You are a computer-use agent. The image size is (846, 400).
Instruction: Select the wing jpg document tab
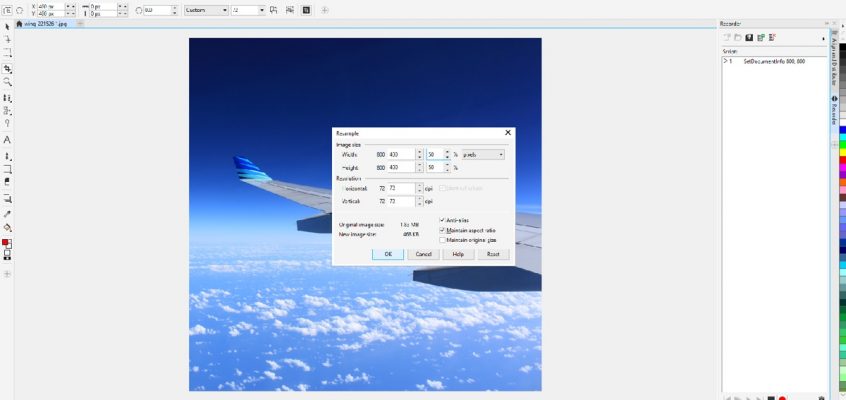(x=45, y=24)
